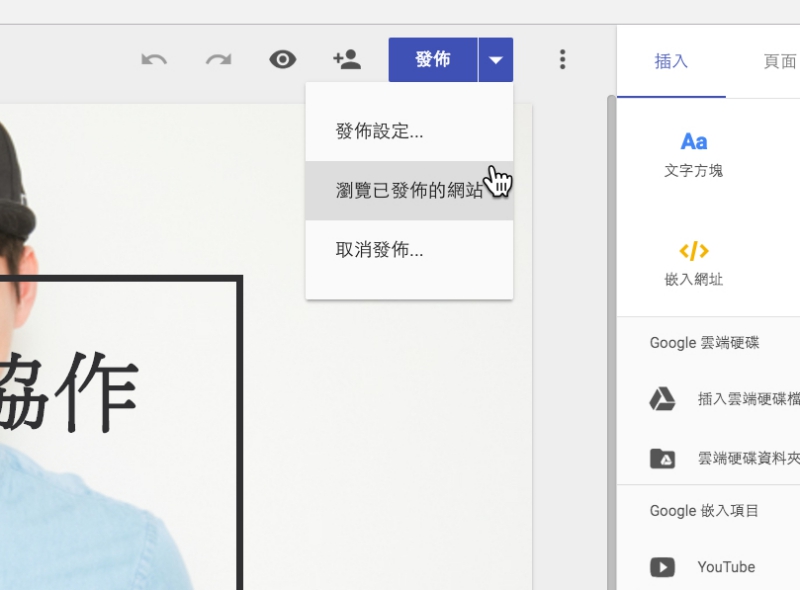The height and width of the screenshot is (590, 800).
Task: Click the add collaborator person icon
Action: click(347, 60)
